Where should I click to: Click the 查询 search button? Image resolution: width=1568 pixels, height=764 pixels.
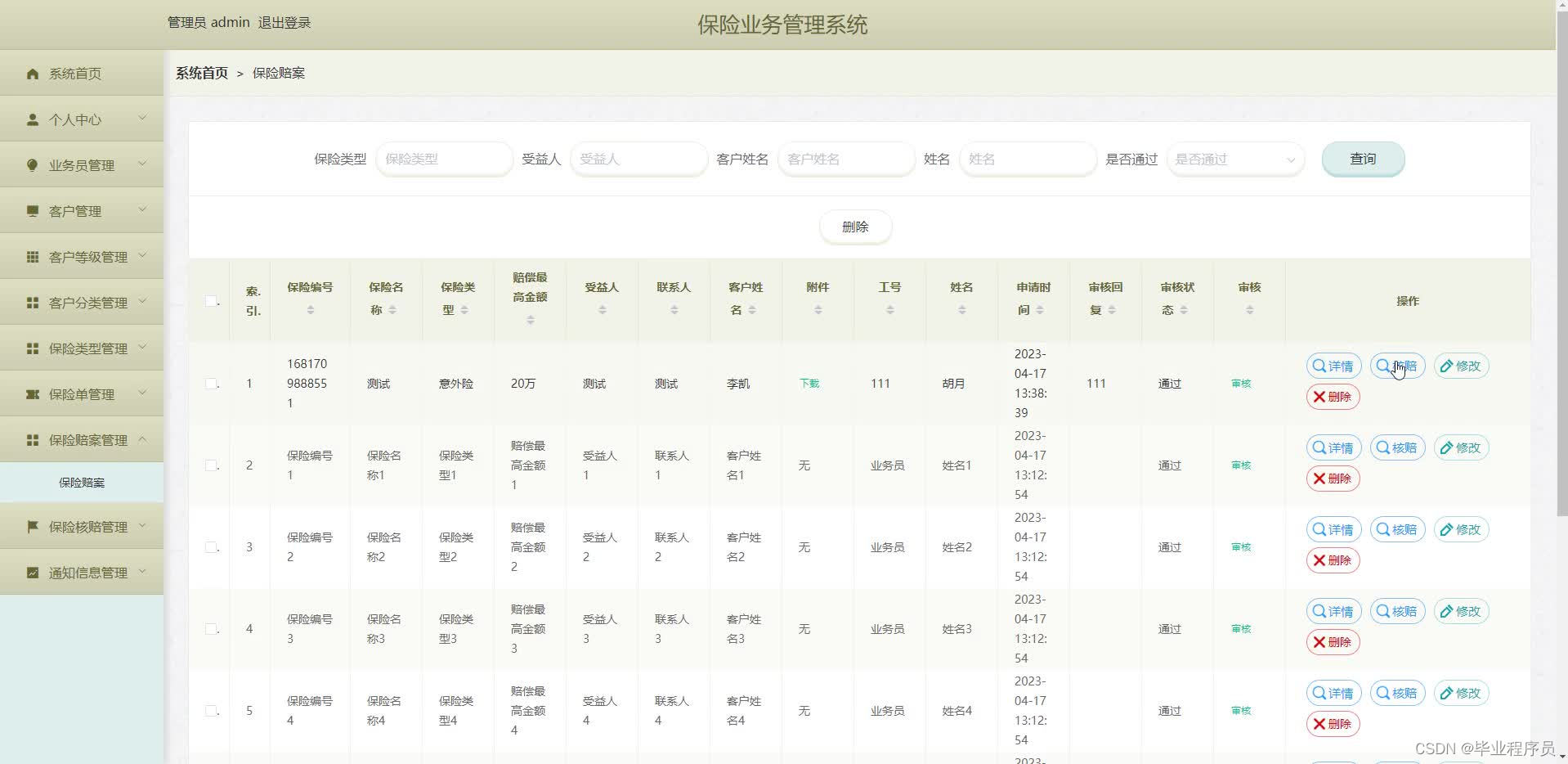click(1363, 159)
